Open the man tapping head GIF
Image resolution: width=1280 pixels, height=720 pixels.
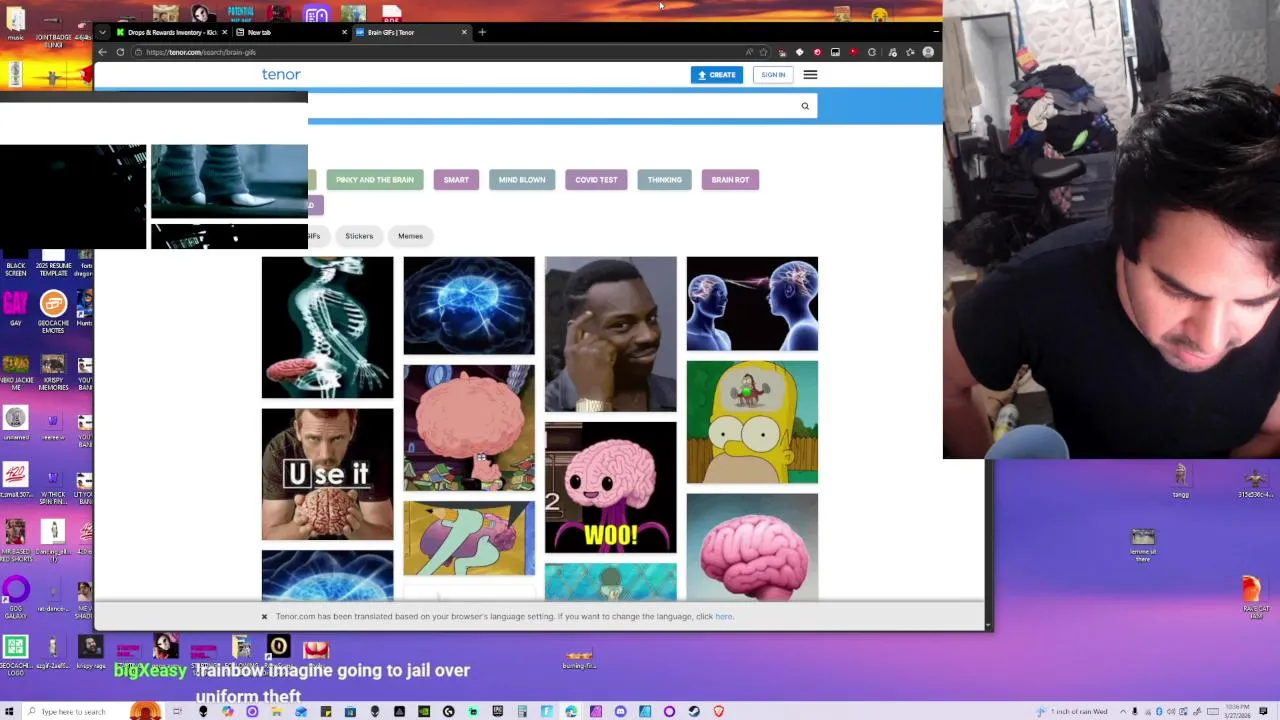(x=610, y=334)
